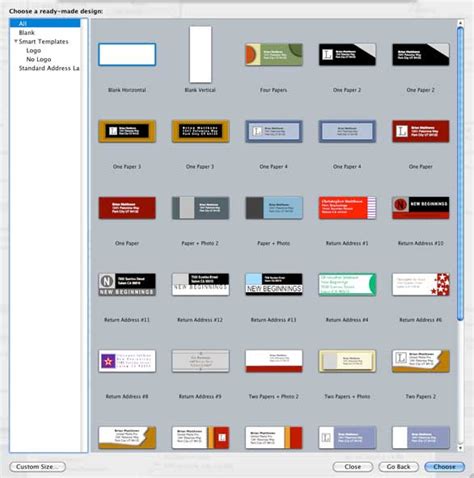Screen dimensions: 474x478
Task: Choose black One Paper 2 with L logo
Action: pos(347,54)
